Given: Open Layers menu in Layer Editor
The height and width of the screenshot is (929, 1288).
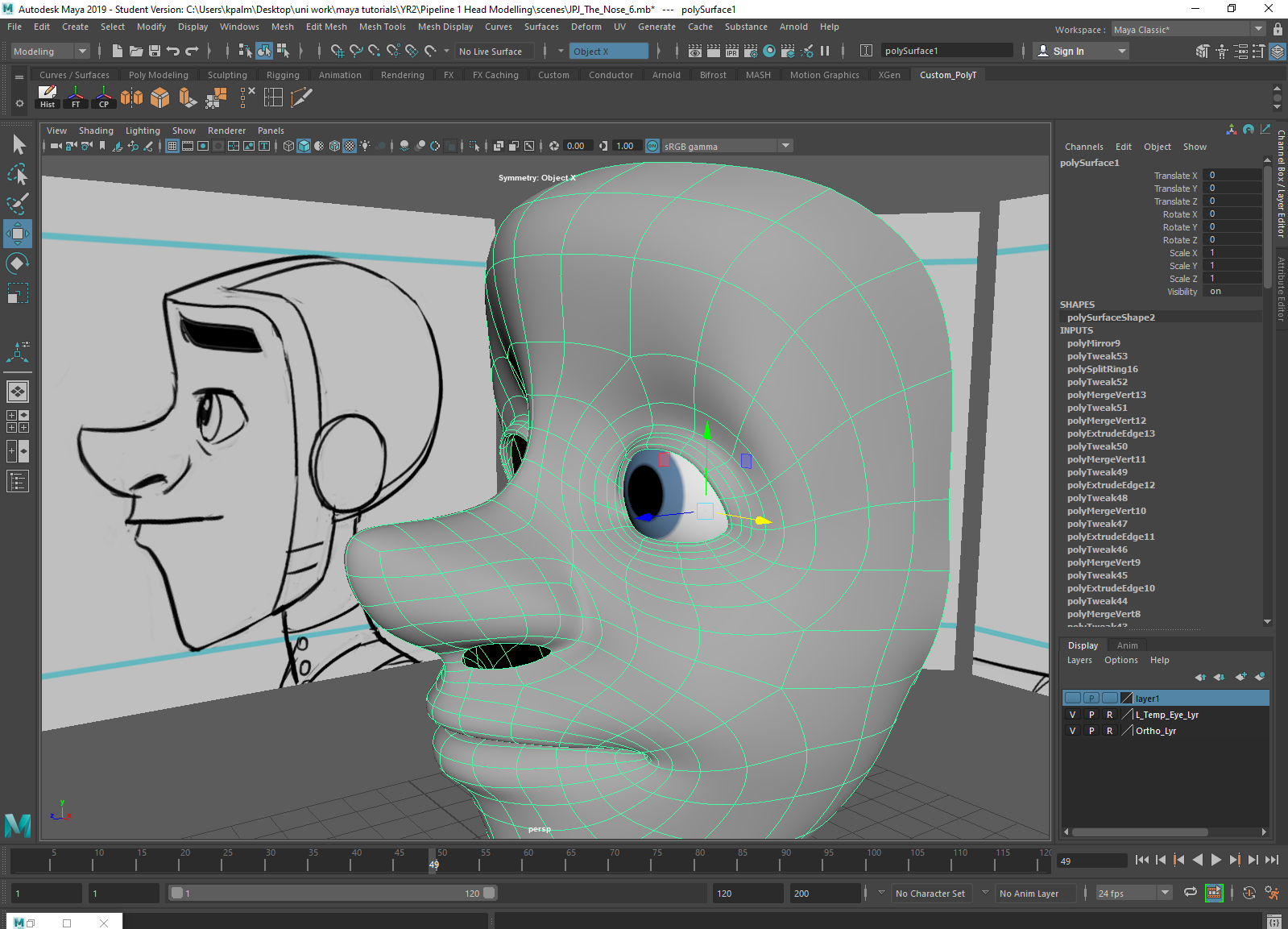Looking at the screenshot, I should (x=1079, y=660).
